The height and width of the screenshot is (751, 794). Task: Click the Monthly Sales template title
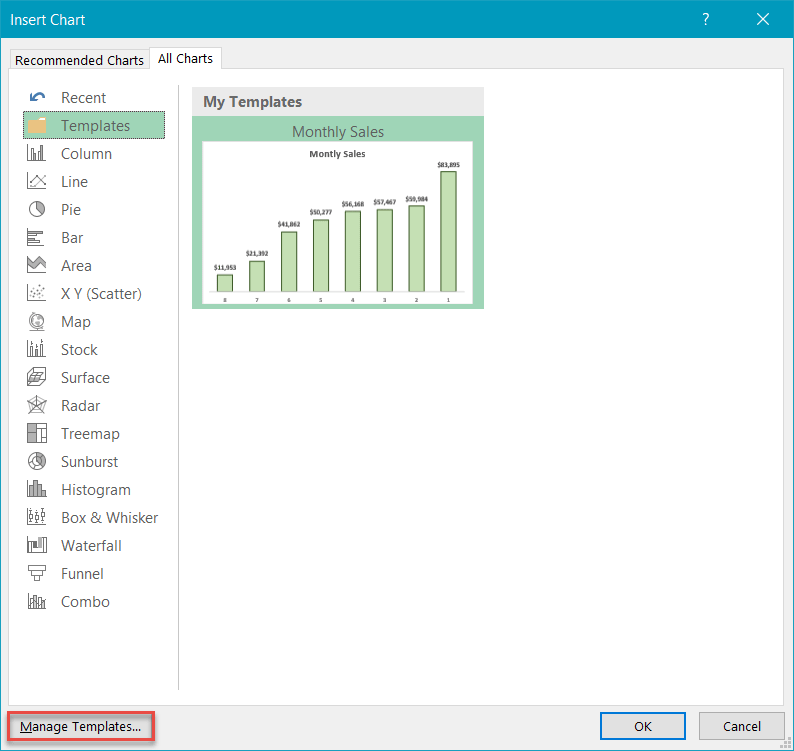point(338,132)
